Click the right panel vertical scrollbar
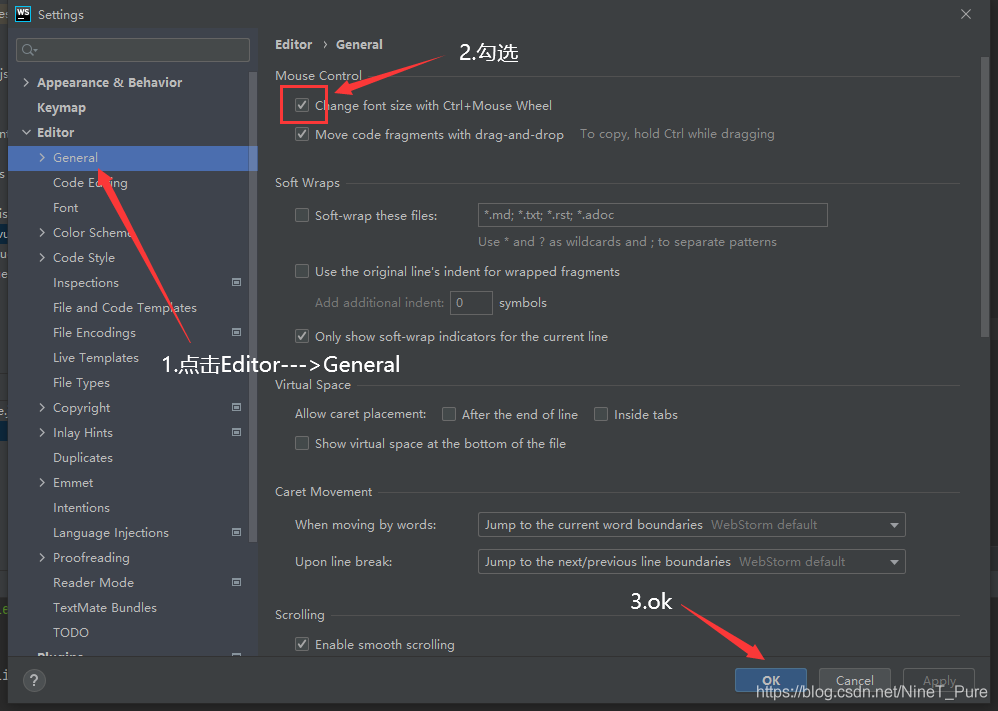This screenshot has width=998, height=711. coord(985,197)
